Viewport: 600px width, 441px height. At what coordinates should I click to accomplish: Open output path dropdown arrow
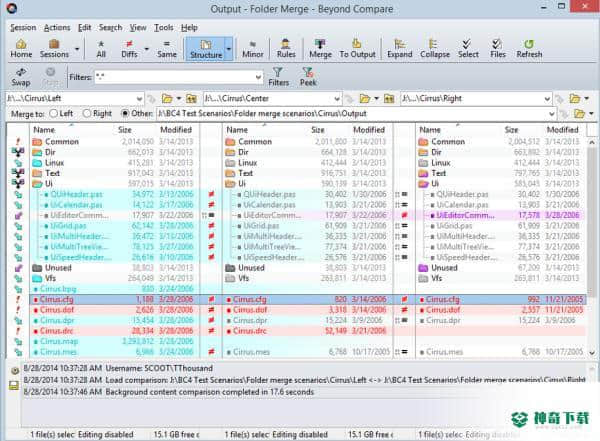coord(551,114)
